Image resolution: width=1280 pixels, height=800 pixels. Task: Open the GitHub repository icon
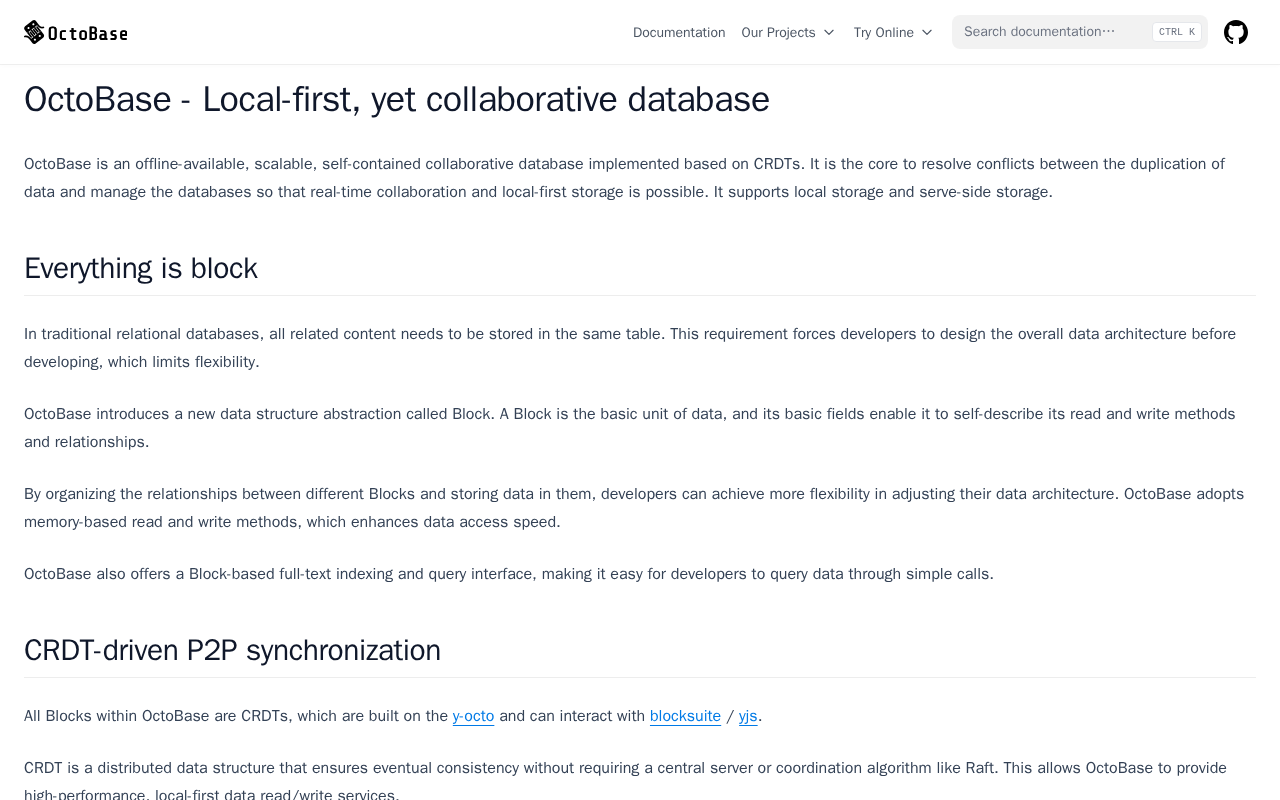(x=1236, y=32)
